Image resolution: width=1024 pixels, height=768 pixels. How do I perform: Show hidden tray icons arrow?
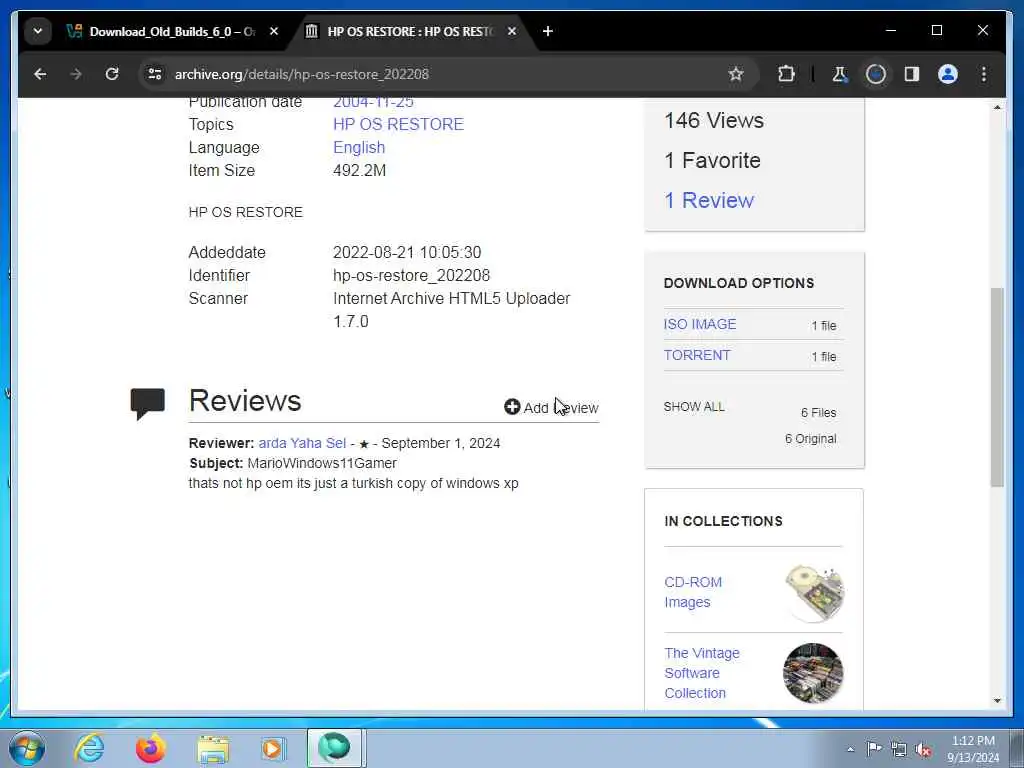850,749
